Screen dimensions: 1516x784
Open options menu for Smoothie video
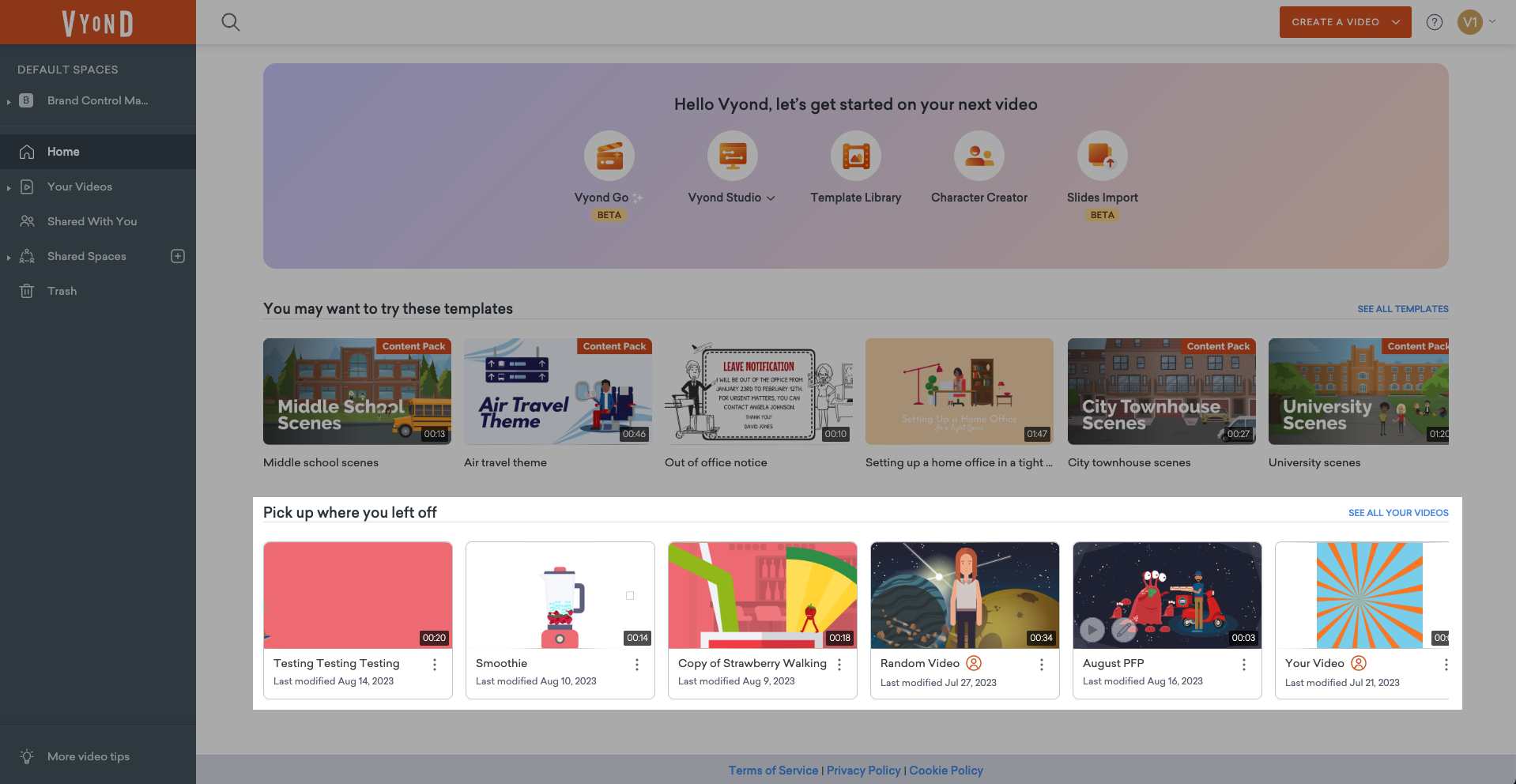tap(637, 665)
